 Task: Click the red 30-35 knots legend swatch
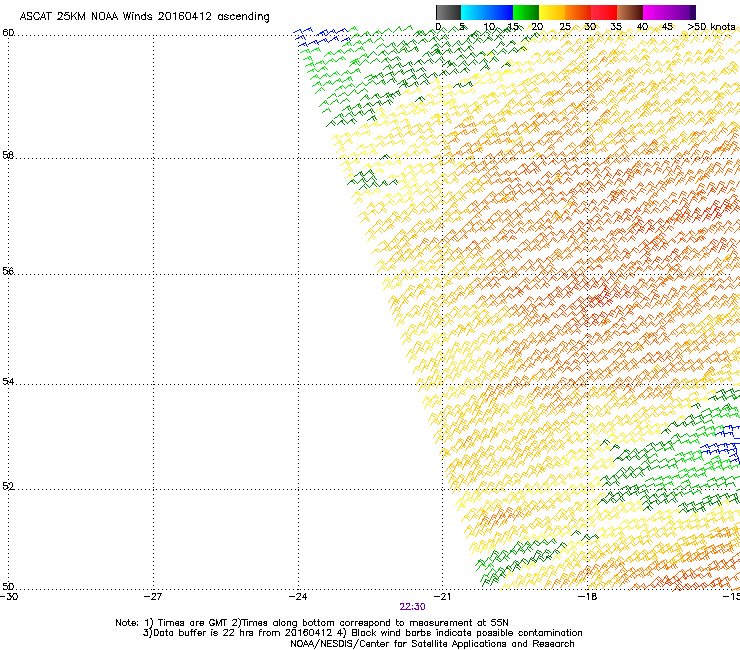pos(604,12)
